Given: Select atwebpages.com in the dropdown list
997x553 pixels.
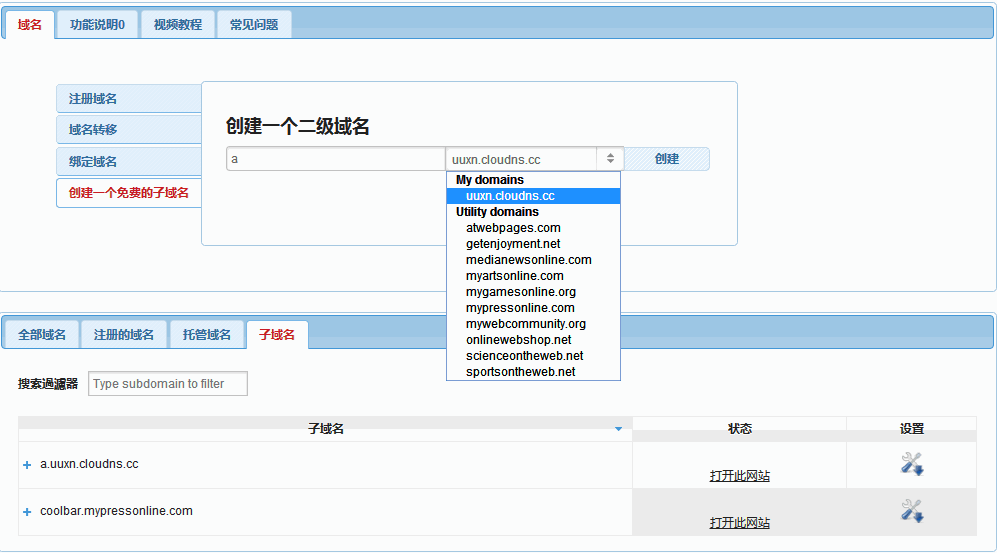Looking at the screenshot, I should click(x=513, y=228).
